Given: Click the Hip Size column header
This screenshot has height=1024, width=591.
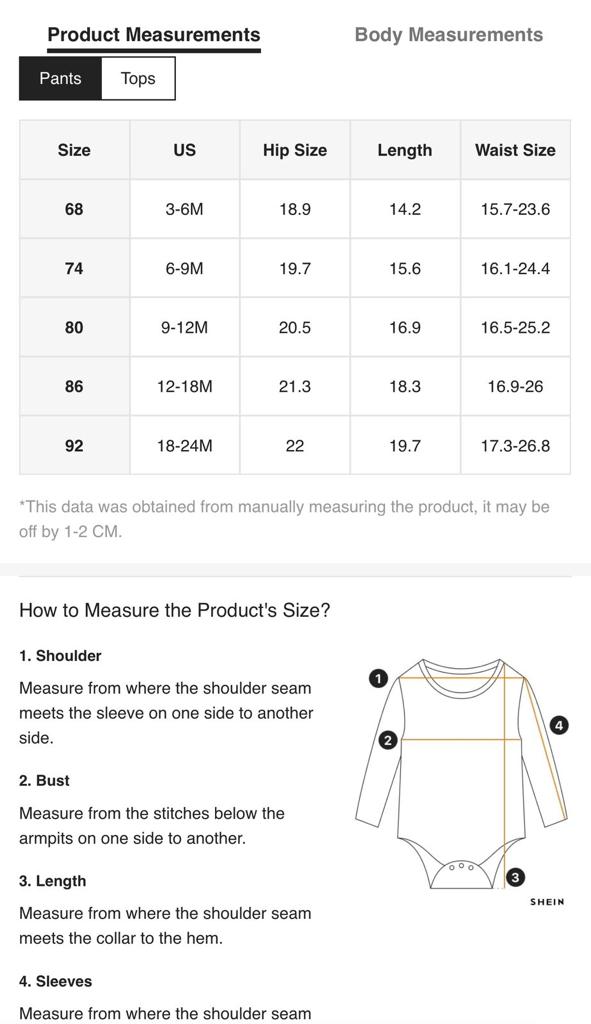Looking at the screenshot, I should (295, 150).
